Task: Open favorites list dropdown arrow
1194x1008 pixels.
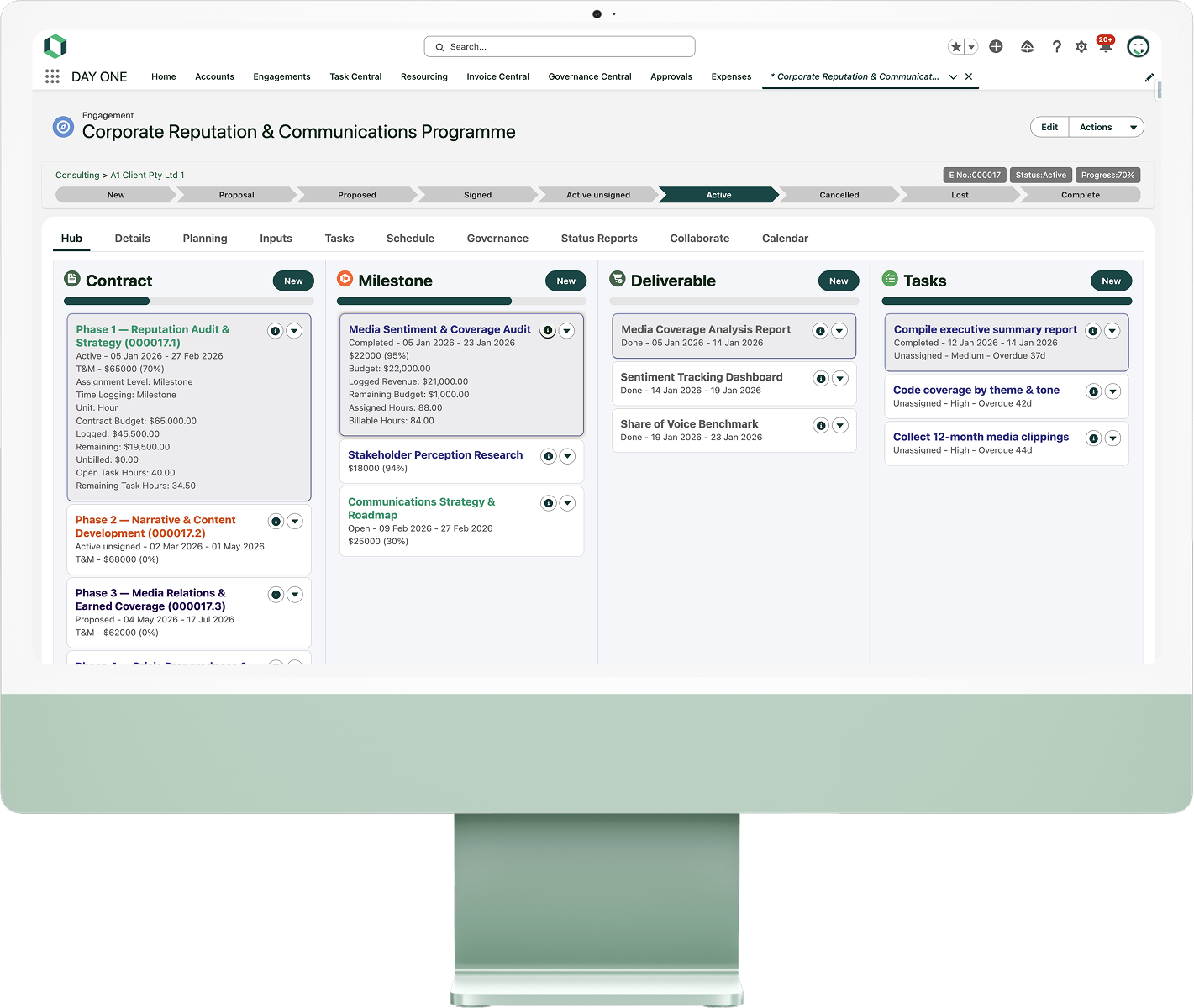Action: click(x=971, y=47)
